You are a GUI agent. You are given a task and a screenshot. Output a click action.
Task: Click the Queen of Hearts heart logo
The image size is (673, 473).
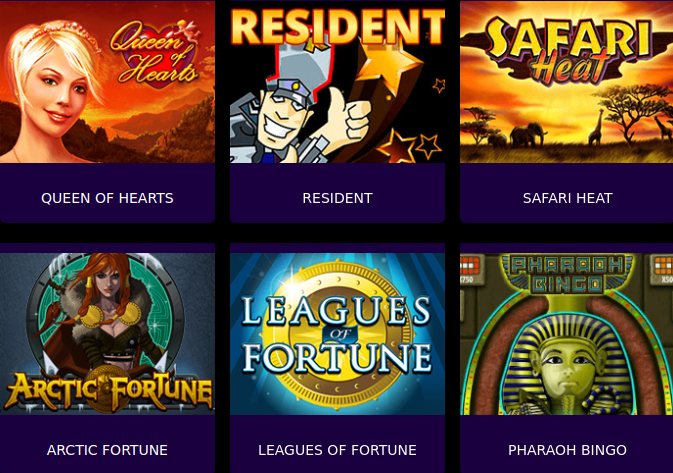pos(157,54)
